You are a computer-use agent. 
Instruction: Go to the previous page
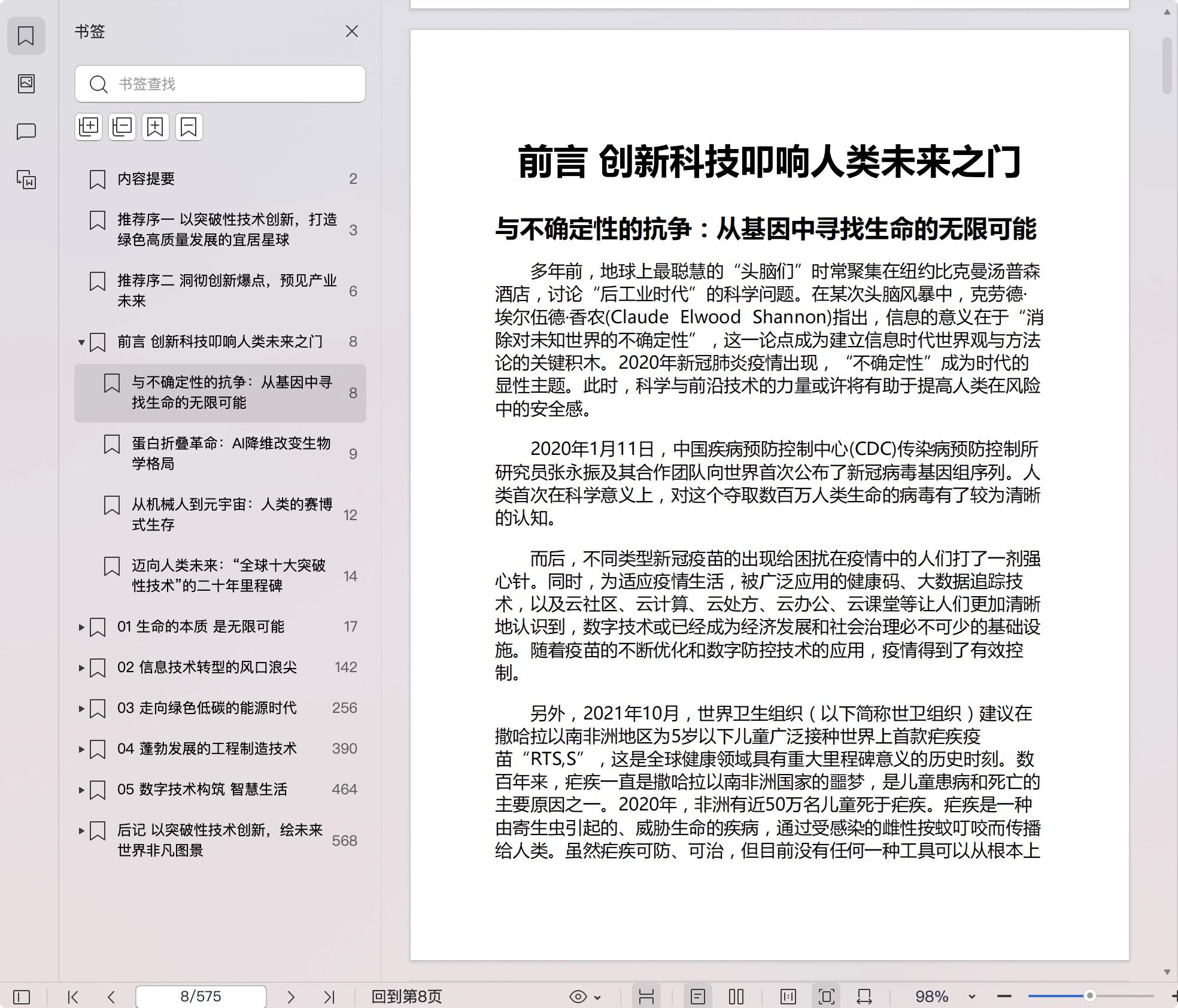pyautogui.click(x=111, y=997)
